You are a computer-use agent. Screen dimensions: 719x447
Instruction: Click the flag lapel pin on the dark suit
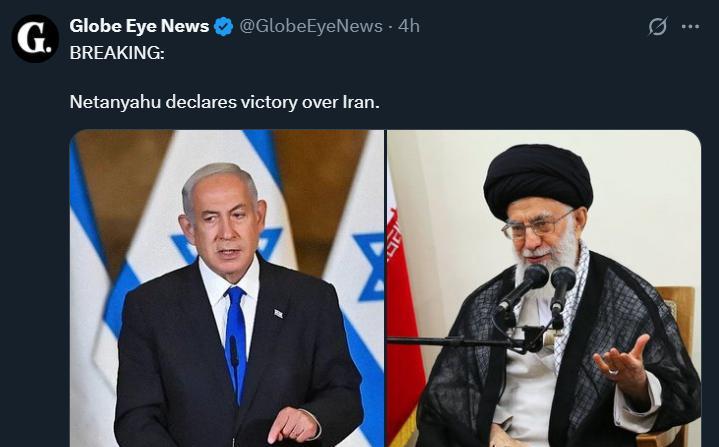(278, 314)
